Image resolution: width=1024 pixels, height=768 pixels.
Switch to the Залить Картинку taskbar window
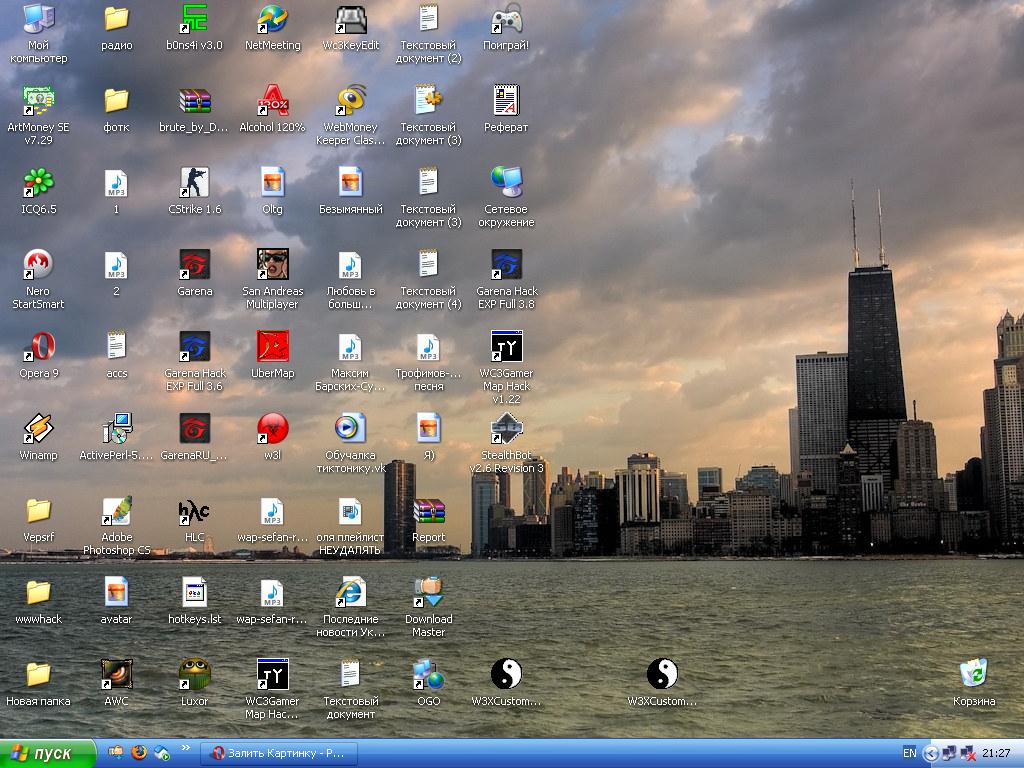tap(279, 754)
